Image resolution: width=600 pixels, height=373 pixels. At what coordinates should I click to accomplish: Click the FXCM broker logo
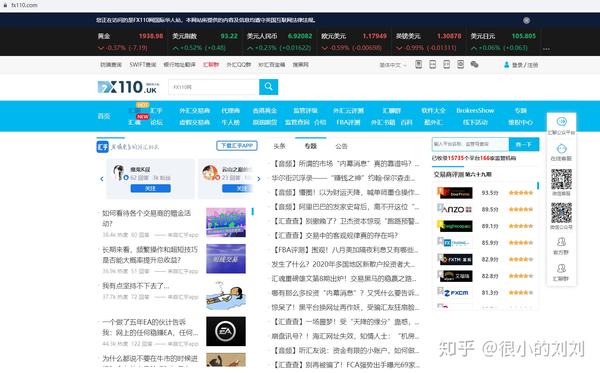pyautogui.click(x=455, y=293)
